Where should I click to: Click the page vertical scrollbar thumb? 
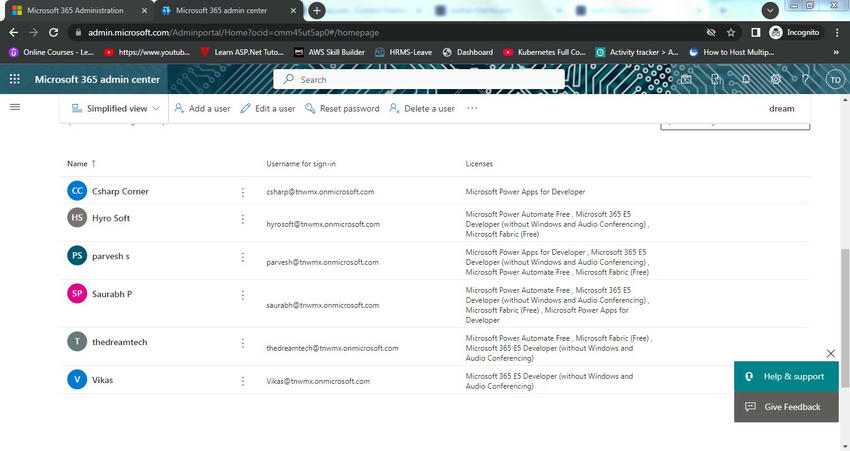point(845,318)
